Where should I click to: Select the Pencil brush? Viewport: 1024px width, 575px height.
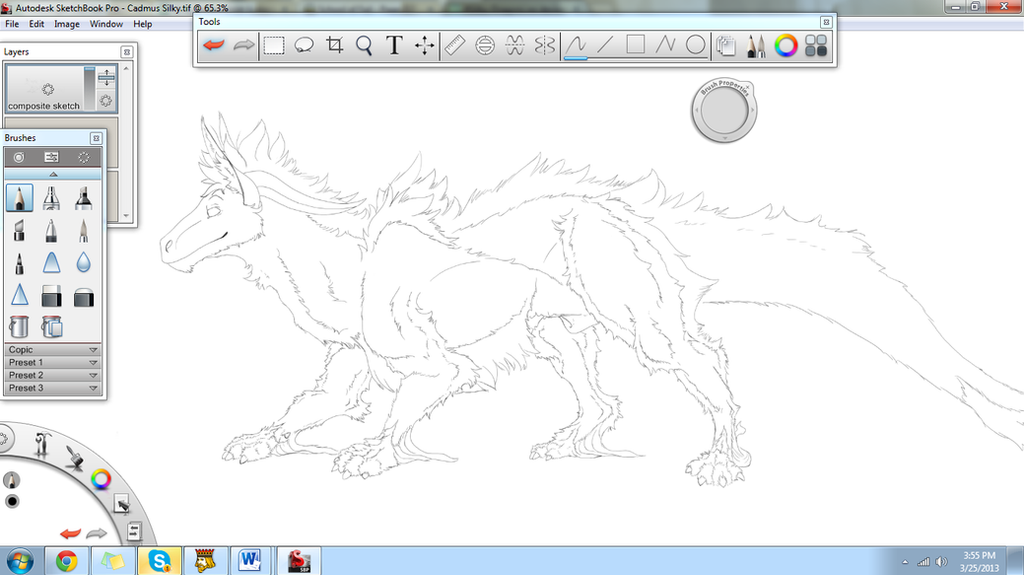click(x=20, y=197)
